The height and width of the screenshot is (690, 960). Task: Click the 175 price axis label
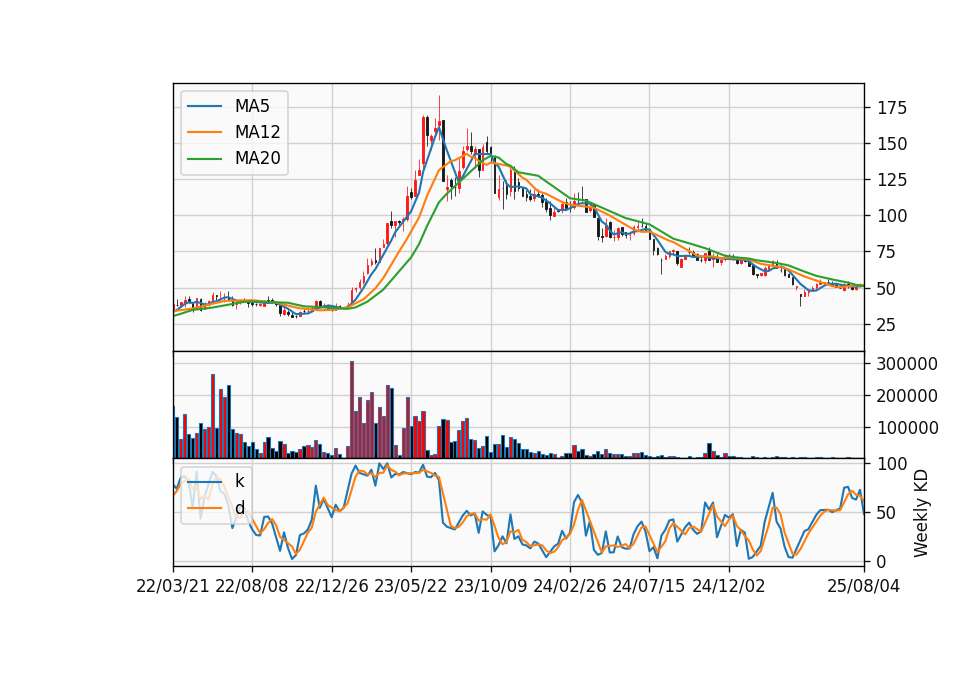click(x=892, y=108)
